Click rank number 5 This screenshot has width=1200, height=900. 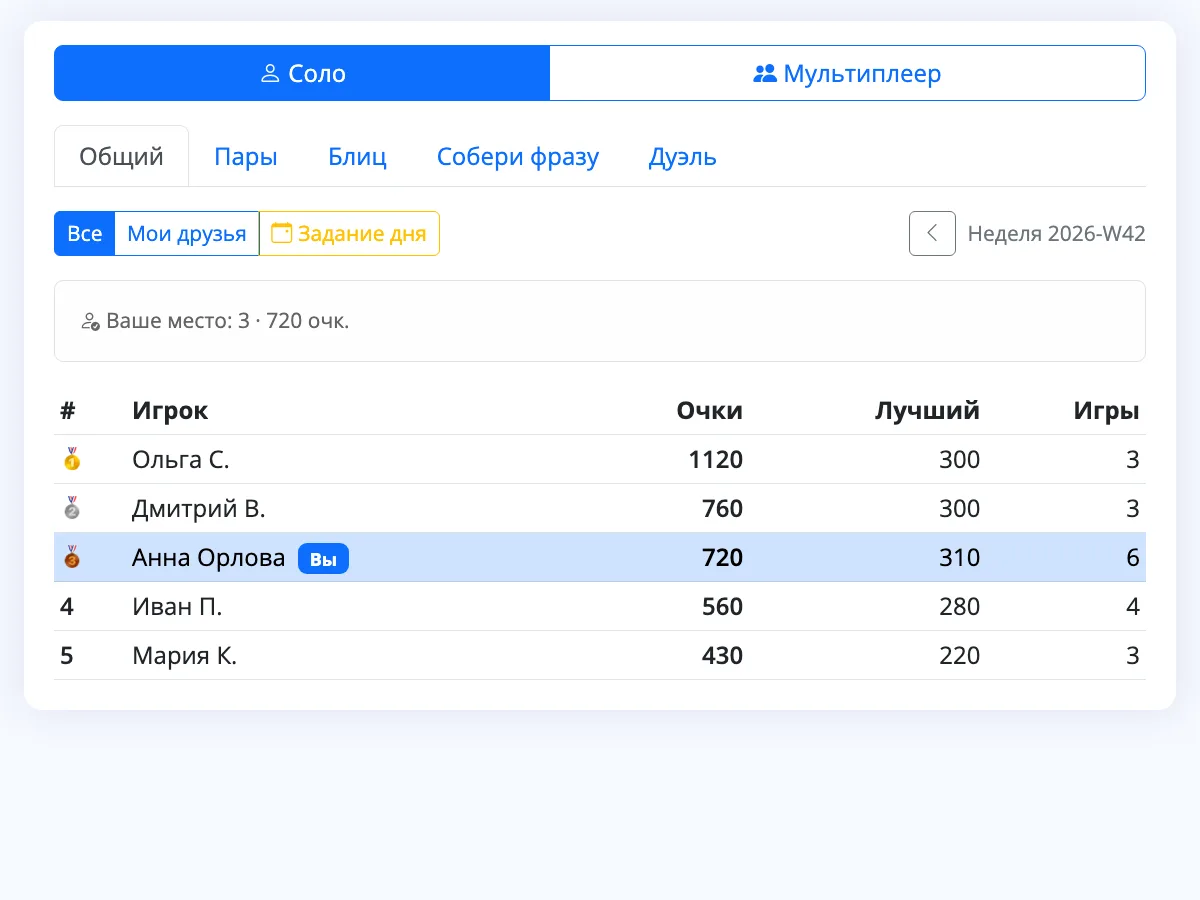(67, 655)
